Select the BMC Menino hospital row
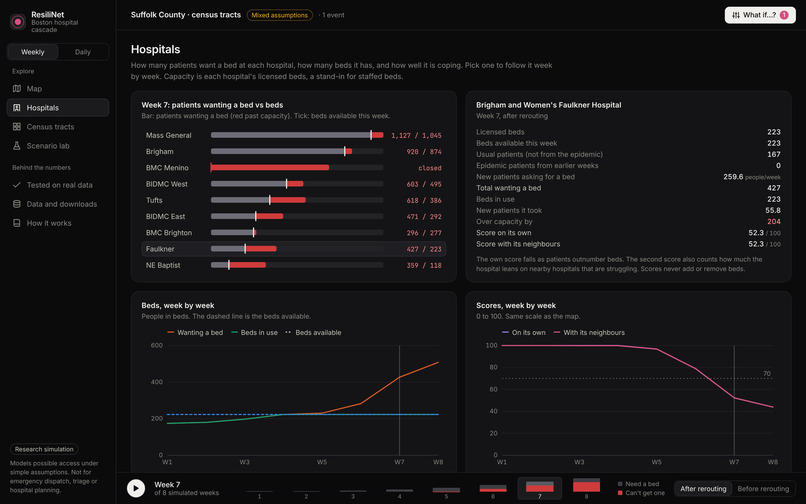 (x=294, y=168)
